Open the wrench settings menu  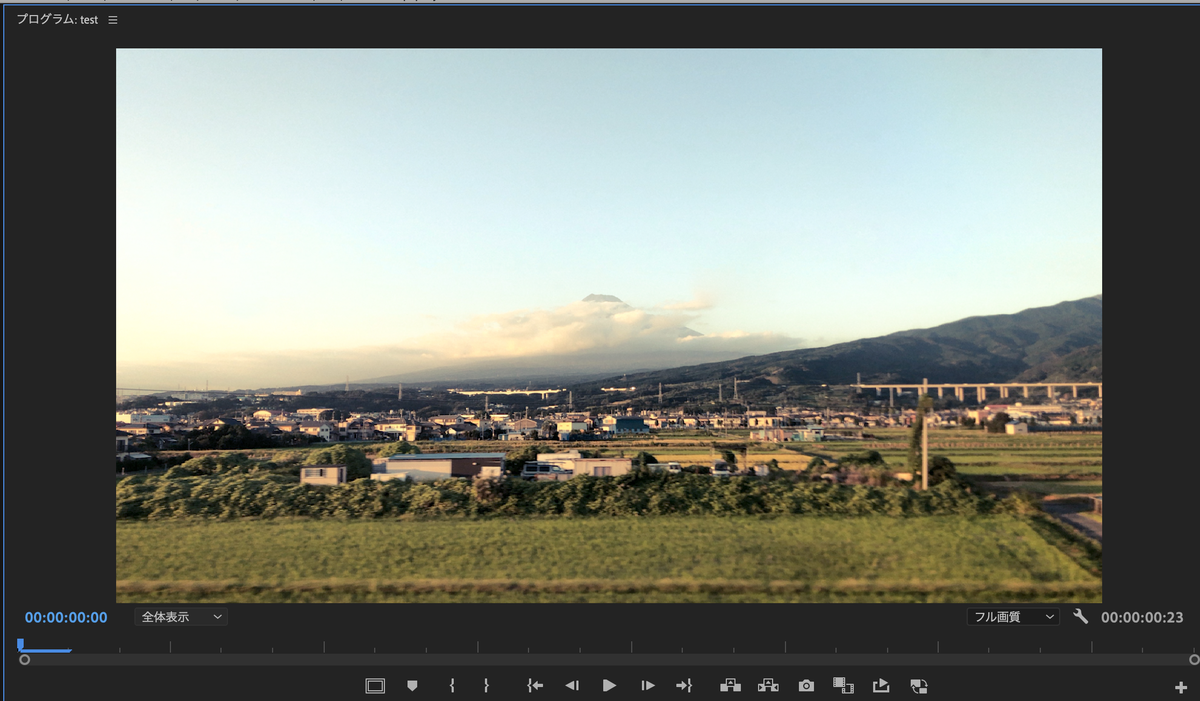tap(1080, 616)
